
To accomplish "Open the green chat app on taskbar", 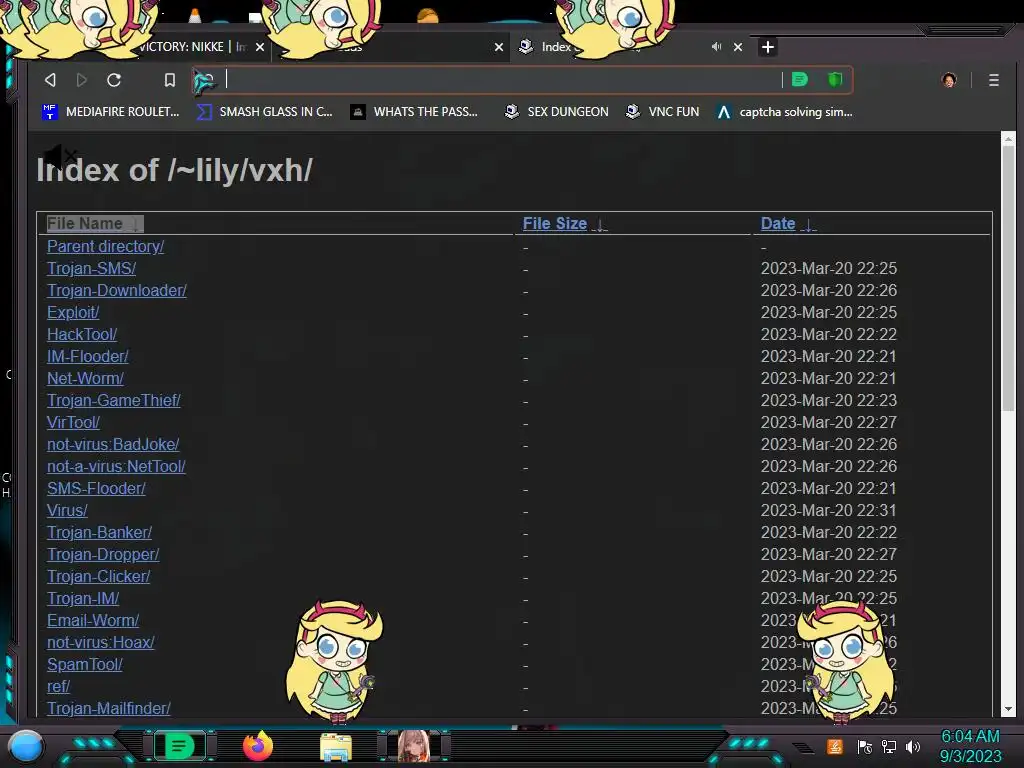I will coord(180,746).
